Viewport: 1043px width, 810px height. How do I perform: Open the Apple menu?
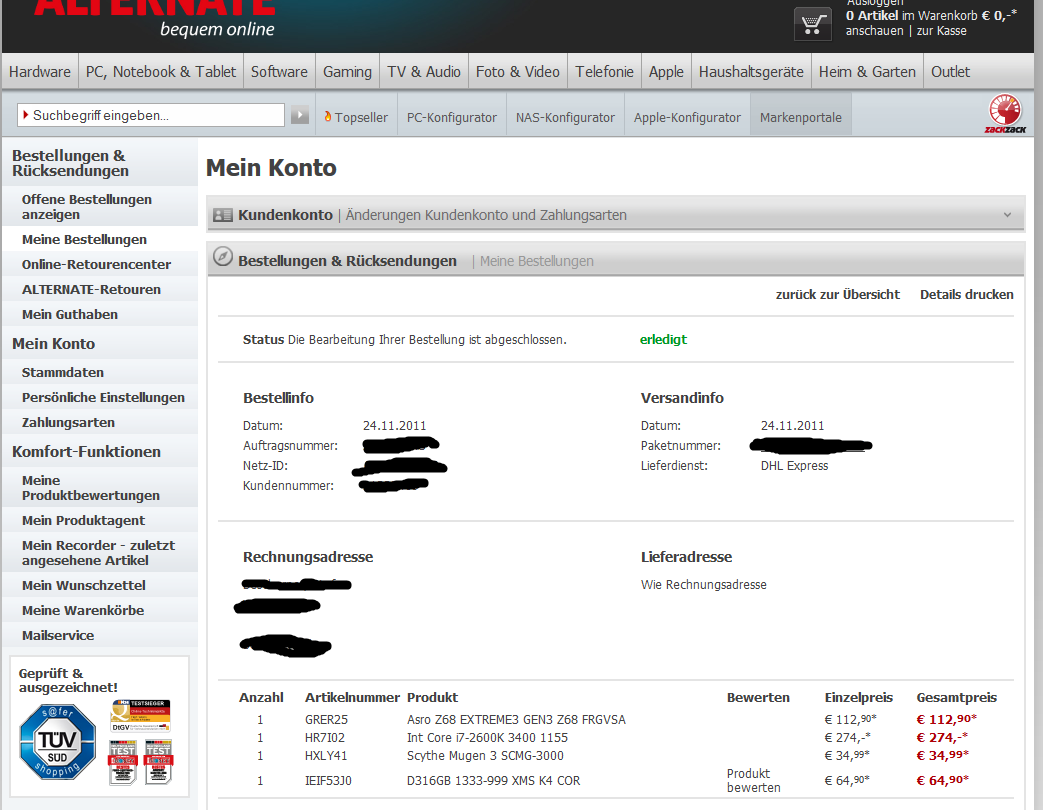coord(666,72)
